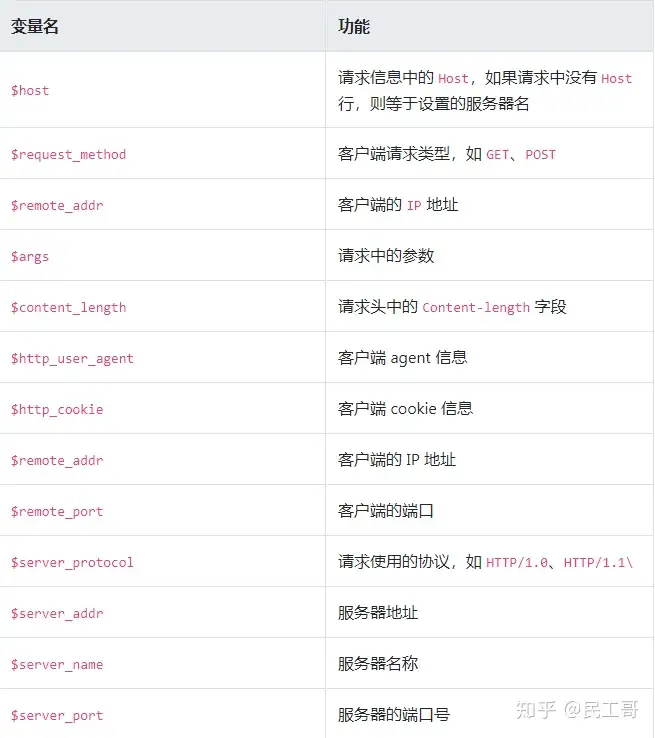Viewport: 655px width, 738px height.
Task: Click the "功能" column header
Action: tap(354, 27)
